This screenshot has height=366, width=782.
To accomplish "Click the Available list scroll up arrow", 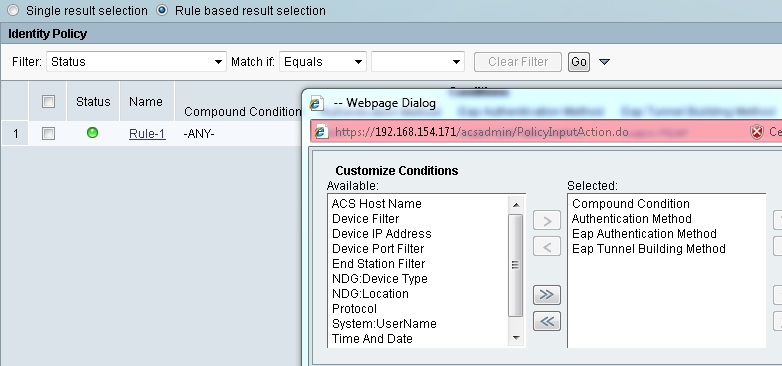I will (x=516, y=204).
